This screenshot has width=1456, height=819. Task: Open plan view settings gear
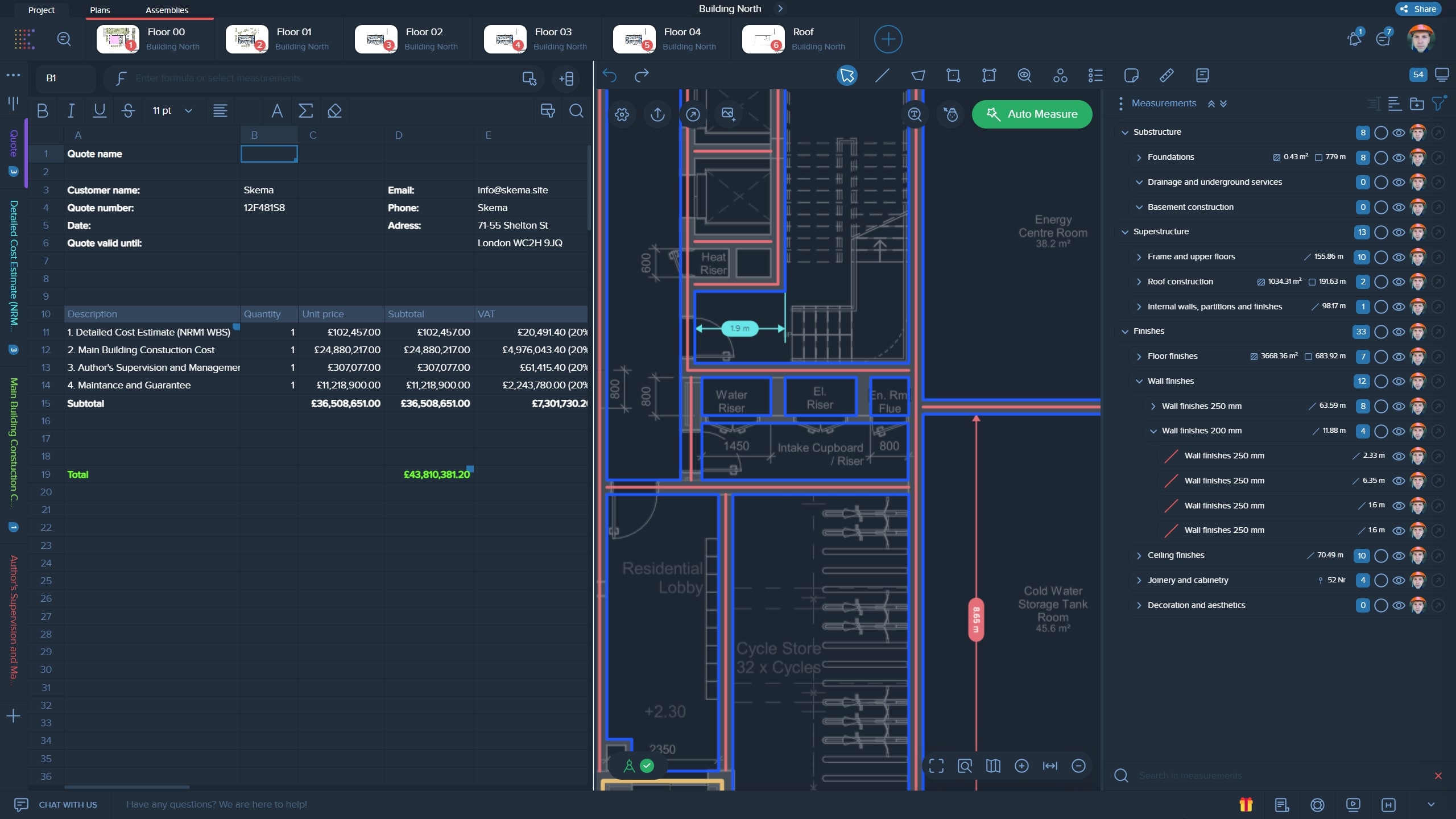click(x=622, y=114)
